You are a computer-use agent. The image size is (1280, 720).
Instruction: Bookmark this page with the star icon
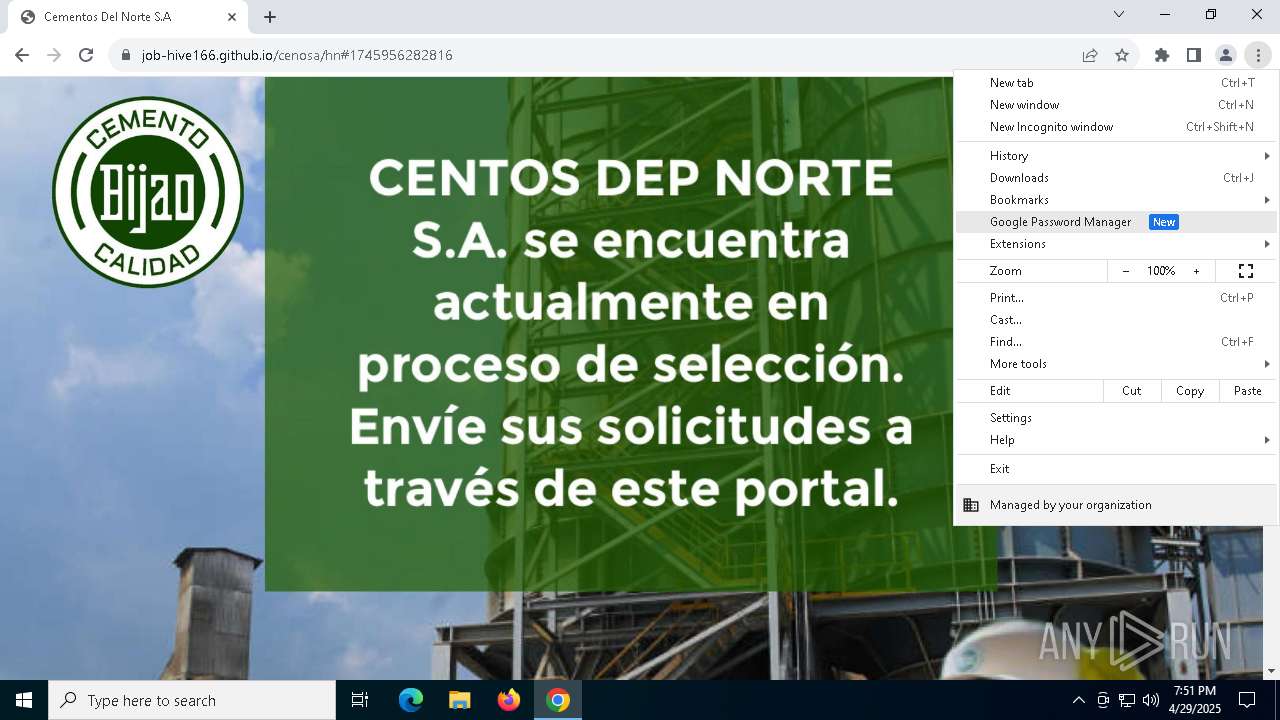click(x=1122, y=55)
